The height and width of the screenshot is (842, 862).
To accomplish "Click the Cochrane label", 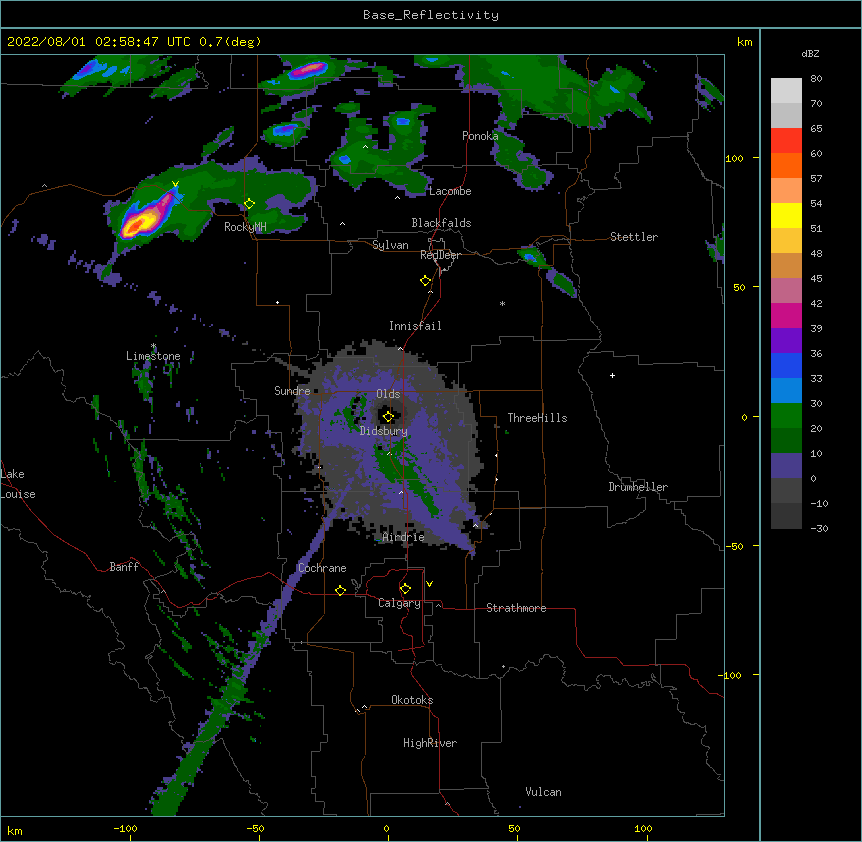I will click(322, 568).
